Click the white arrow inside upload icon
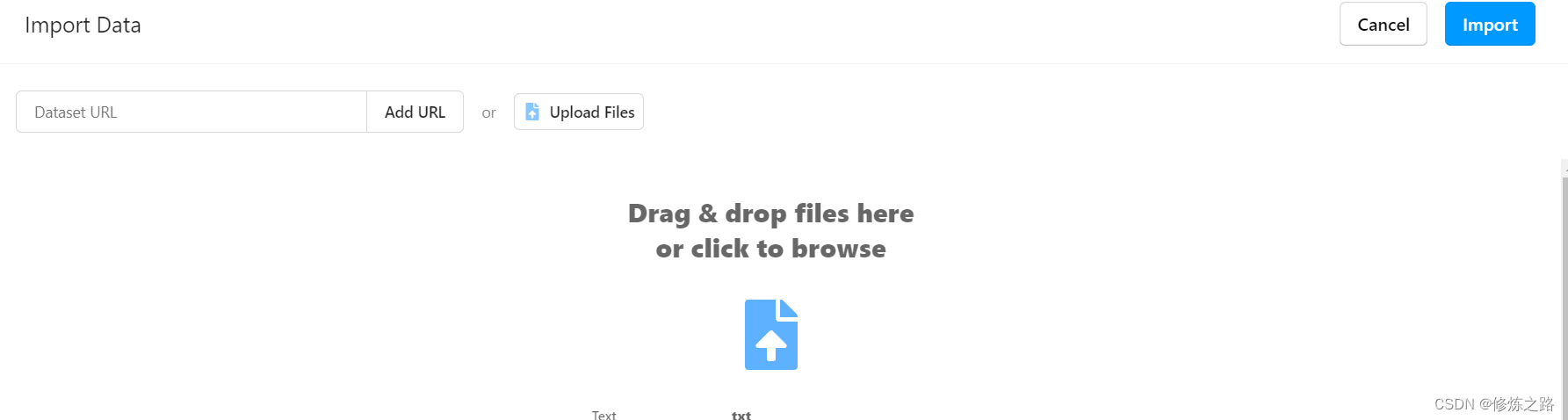 tap(771, 345)
